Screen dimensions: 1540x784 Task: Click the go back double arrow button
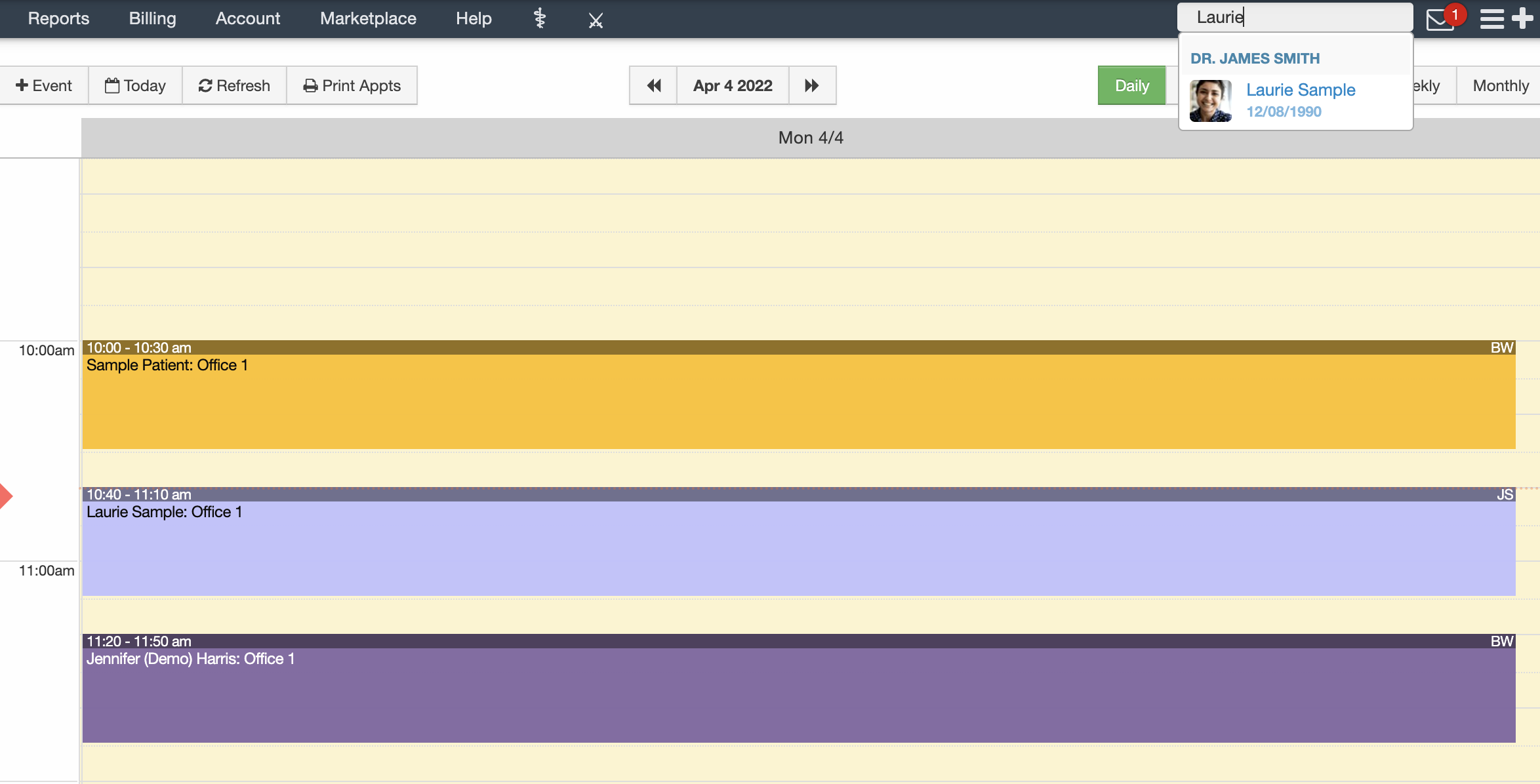coord(655,84)
